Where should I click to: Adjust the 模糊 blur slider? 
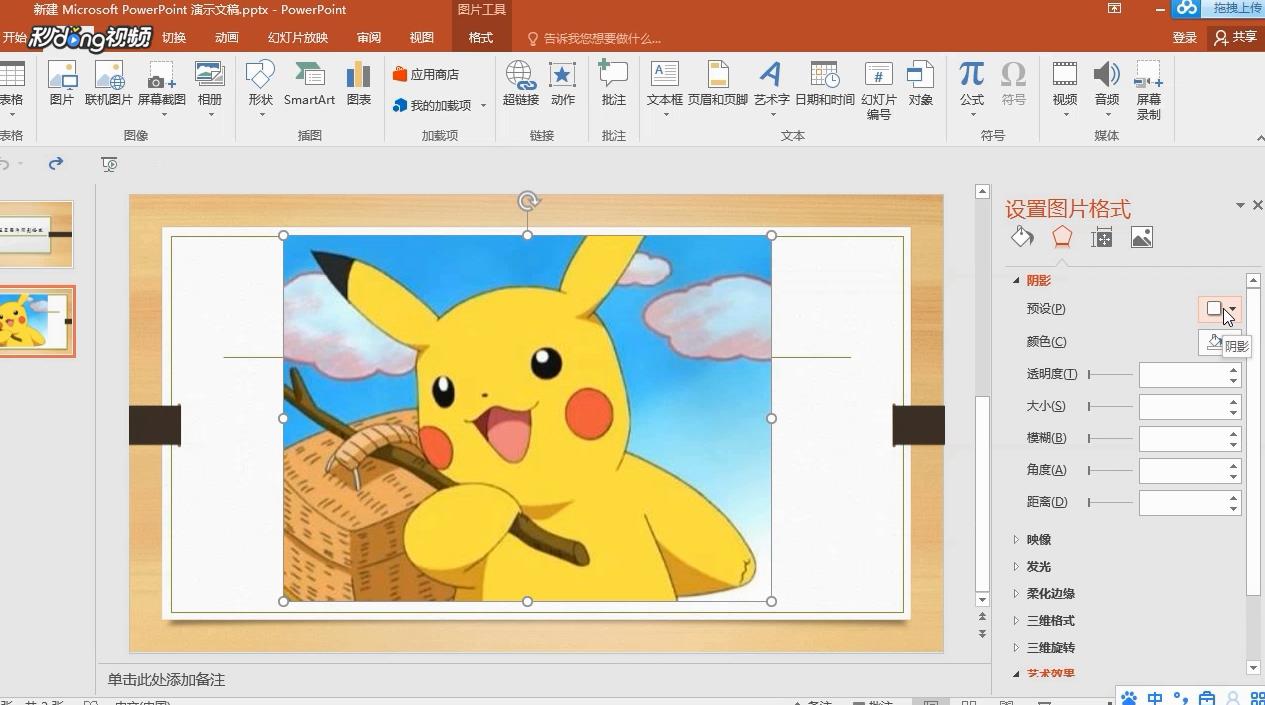click(1110, 439)
